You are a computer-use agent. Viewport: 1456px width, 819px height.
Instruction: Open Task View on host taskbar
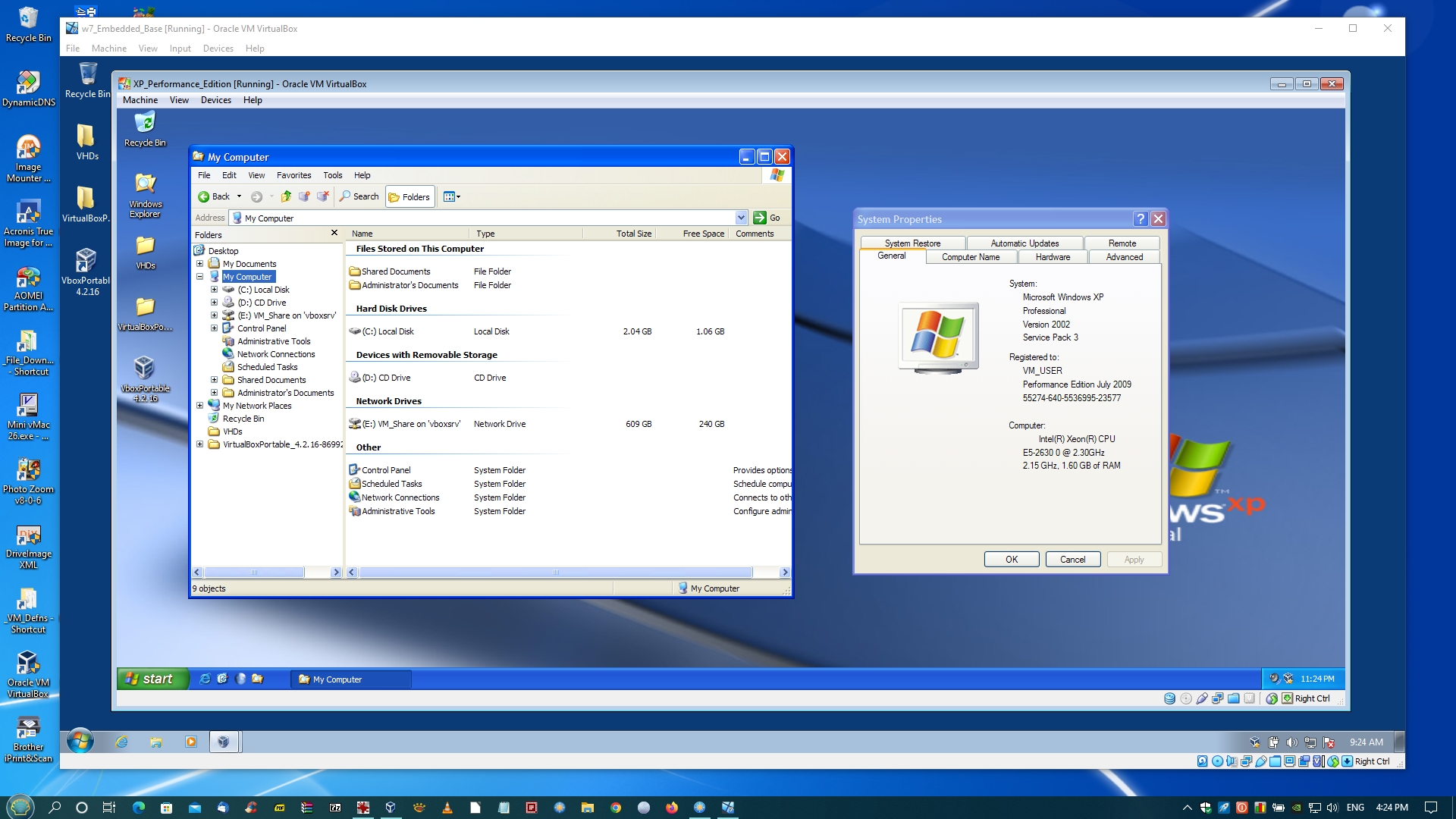click(109, 808)
